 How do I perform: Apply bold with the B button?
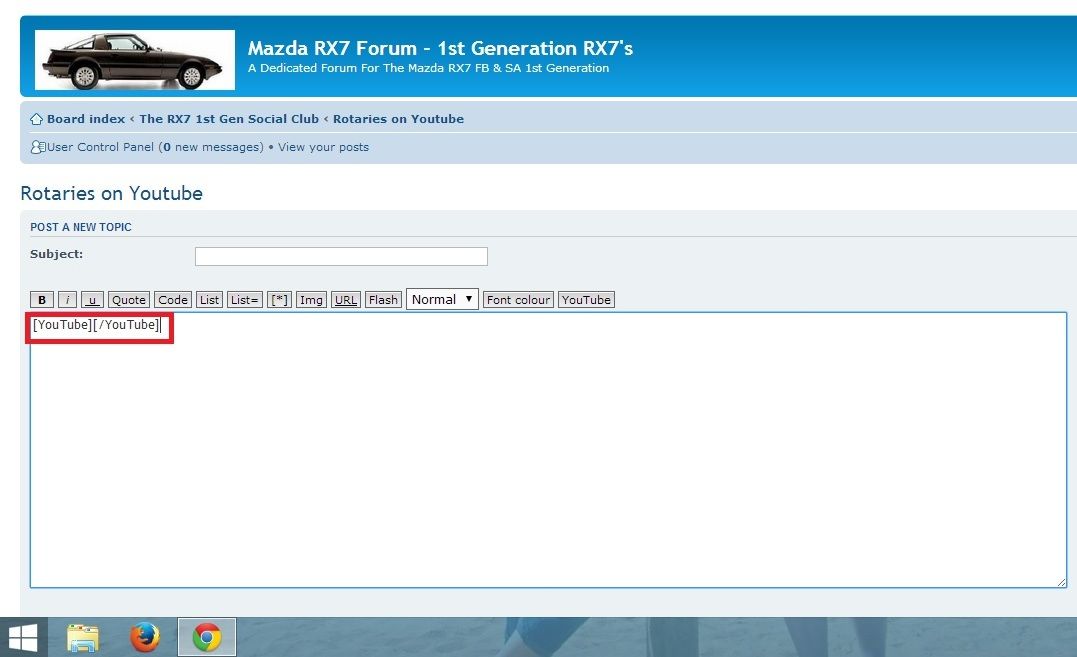[x=42, y=300]
